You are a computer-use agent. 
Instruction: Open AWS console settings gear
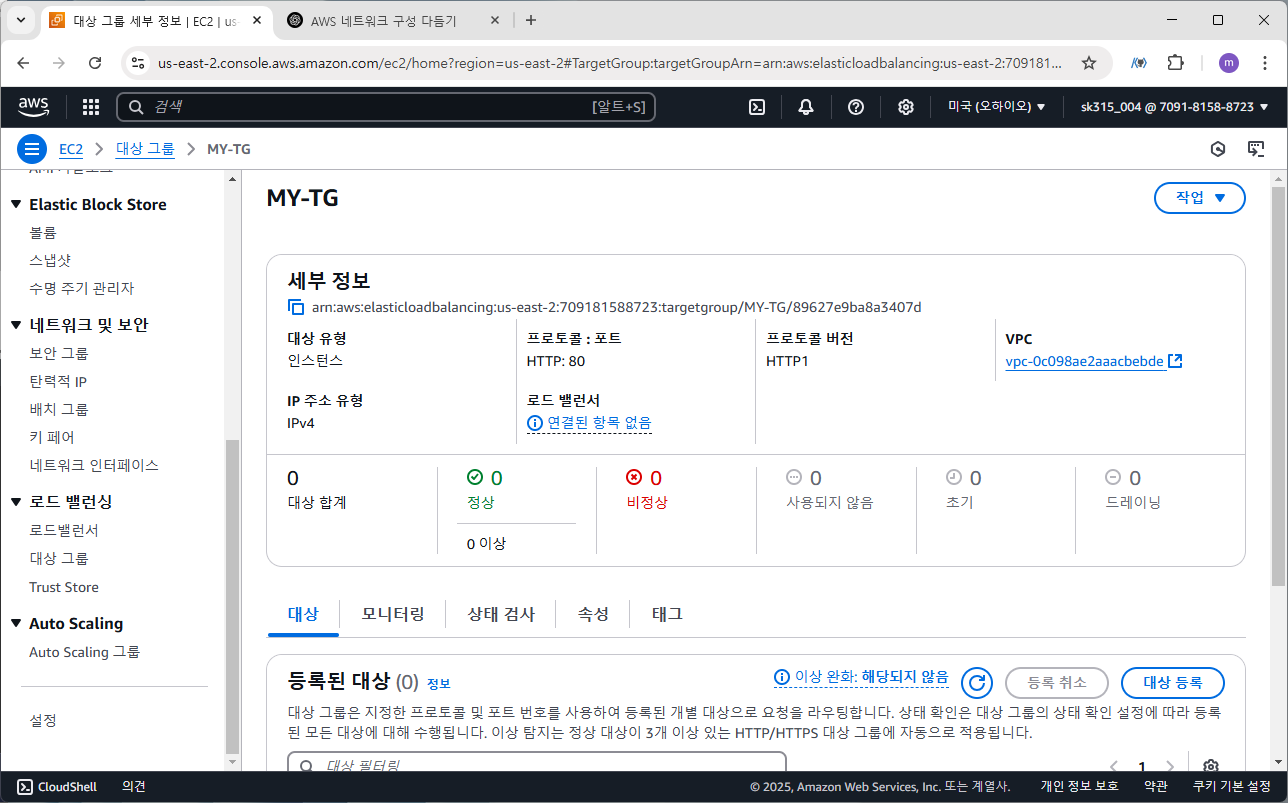click(x=906, y=107)
